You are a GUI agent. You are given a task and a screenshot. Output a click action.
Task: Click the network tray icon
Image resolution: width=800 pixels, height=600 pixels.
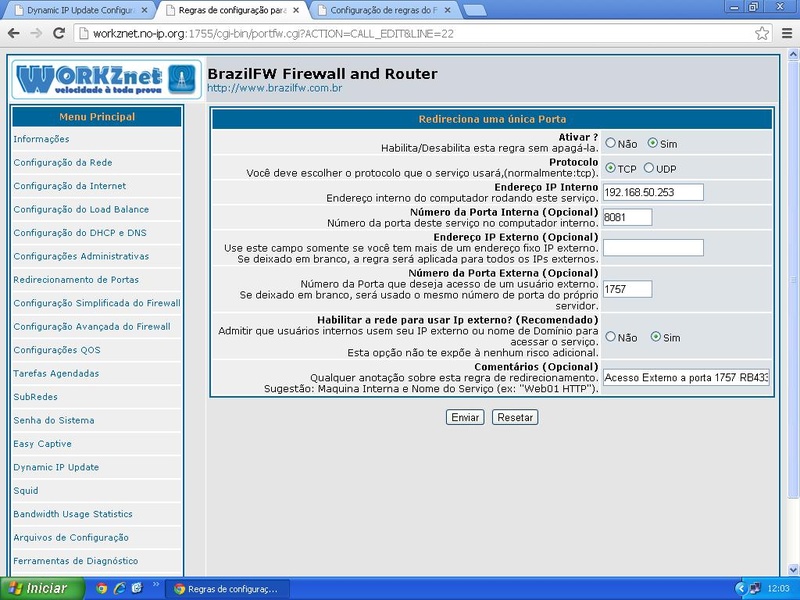(x=755, y=588)
